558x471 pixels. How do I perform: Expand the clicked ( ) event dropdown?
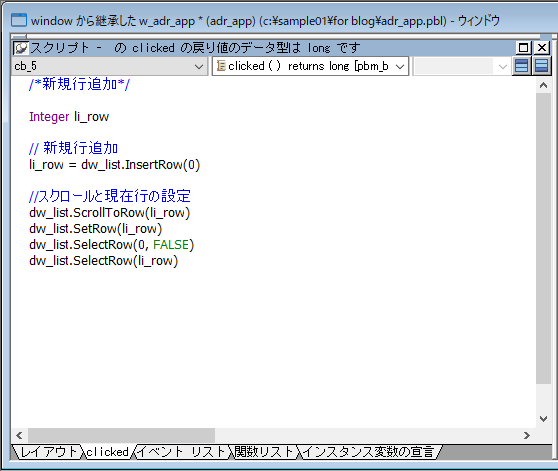400,67
